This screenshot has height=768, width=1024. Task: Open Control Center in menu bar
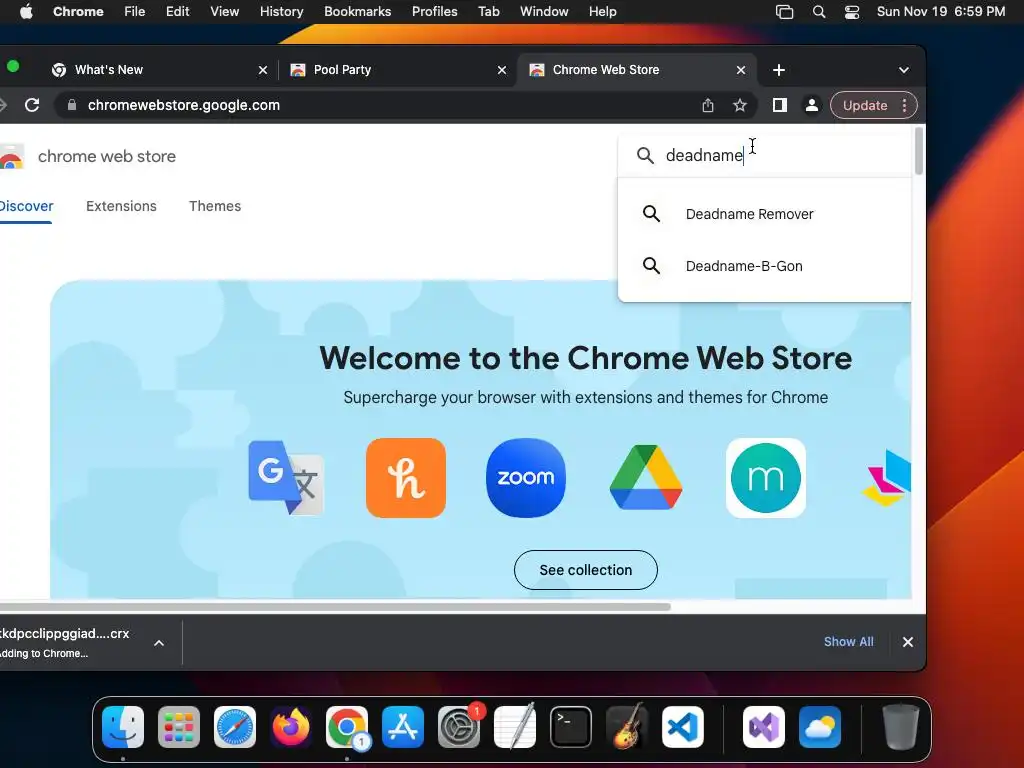tap(852, 12)
